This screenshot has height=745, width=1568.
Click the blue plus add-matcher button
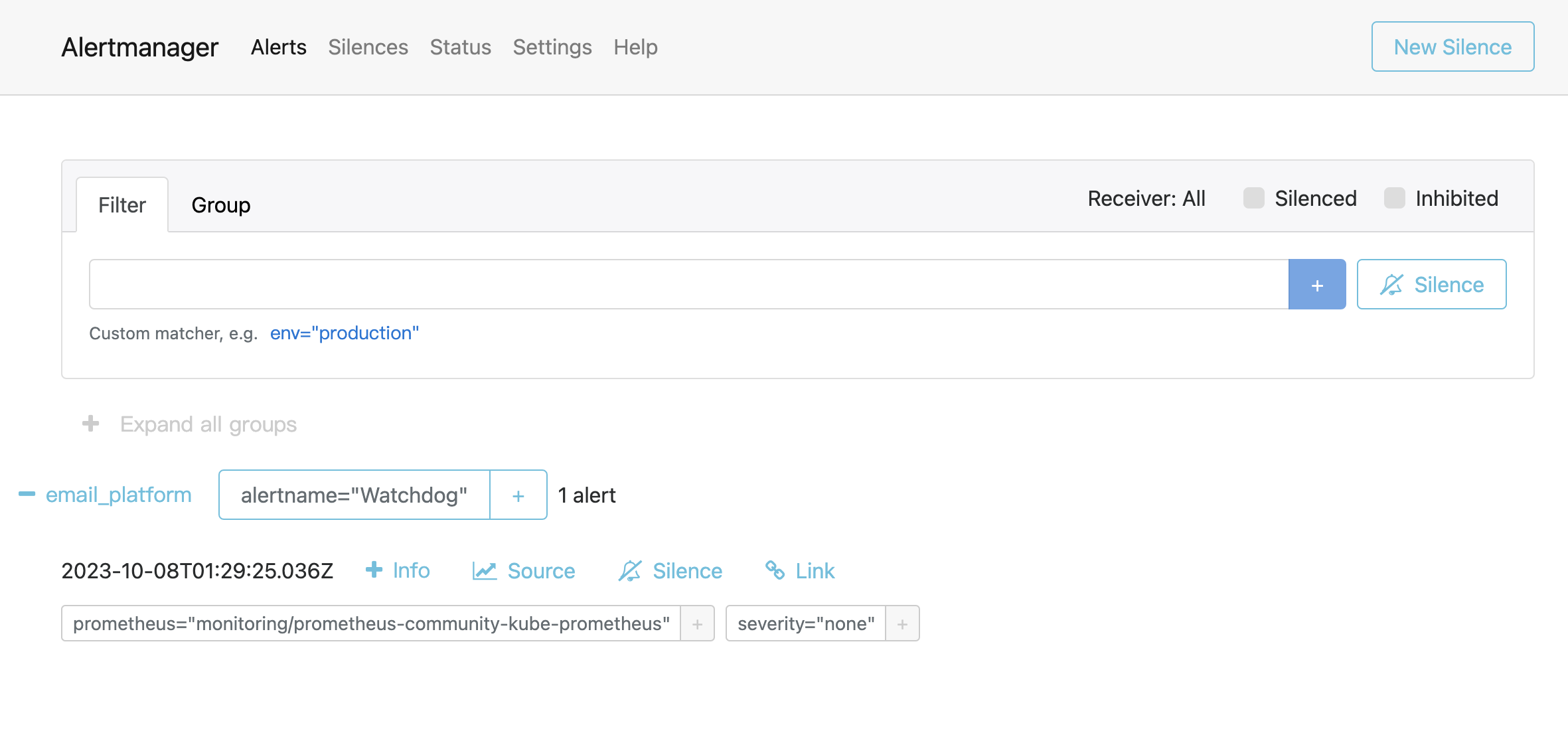pyautogui.click(x=1317, y=285)
